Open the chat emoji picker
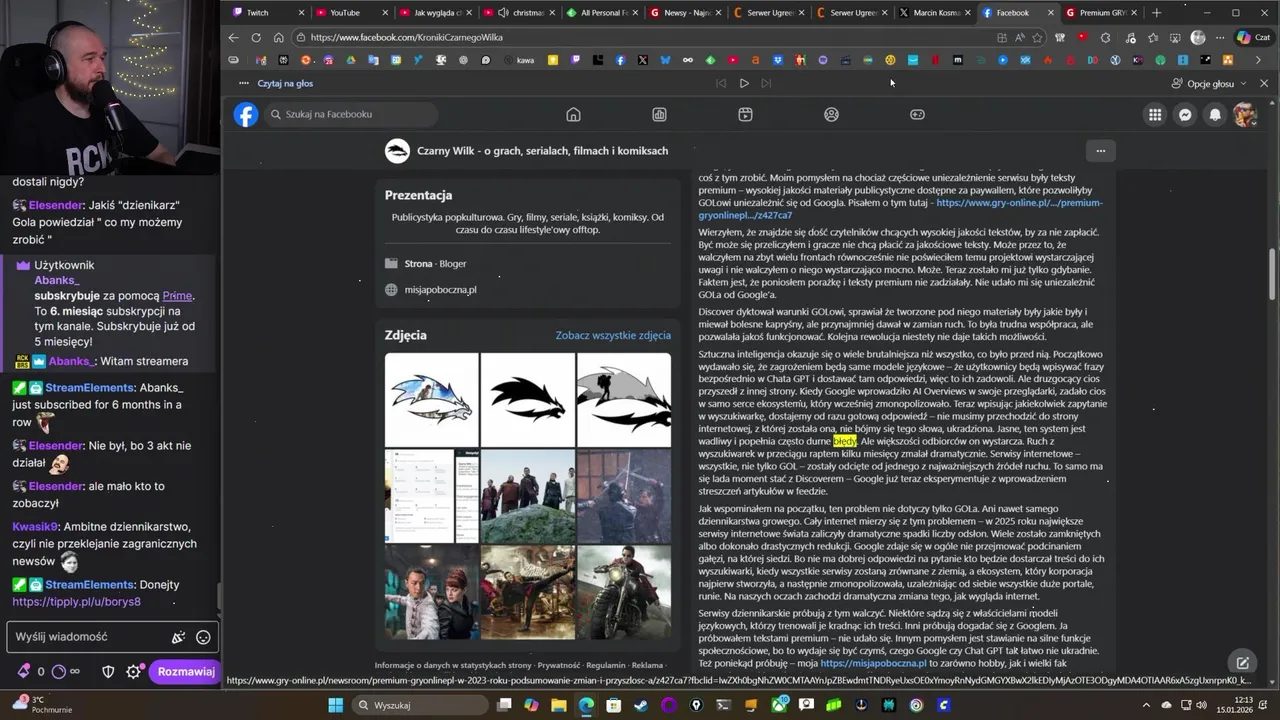This screenshot has height=720, width=1280. pos(203,637)
